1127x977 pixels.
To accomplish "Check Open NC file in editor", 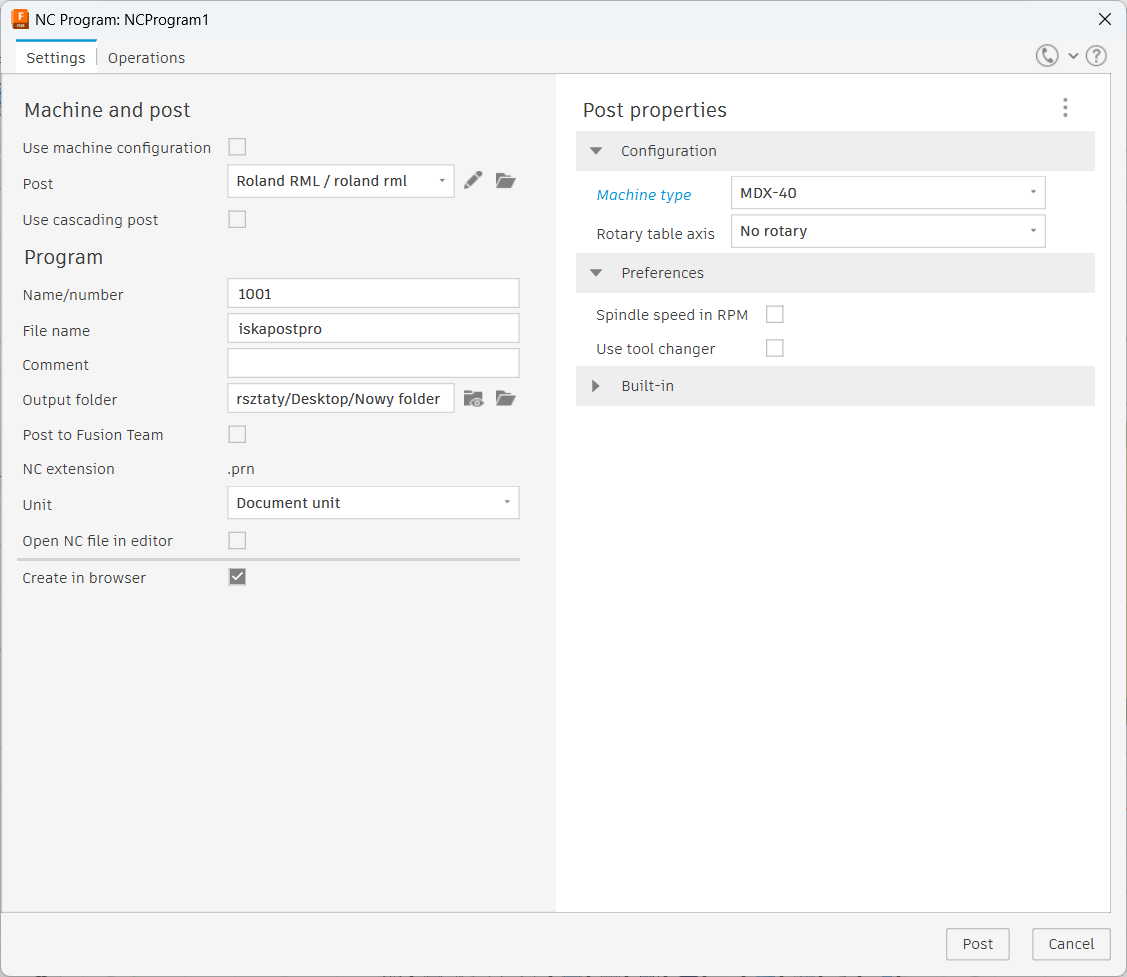I will (x=237, y=541).
